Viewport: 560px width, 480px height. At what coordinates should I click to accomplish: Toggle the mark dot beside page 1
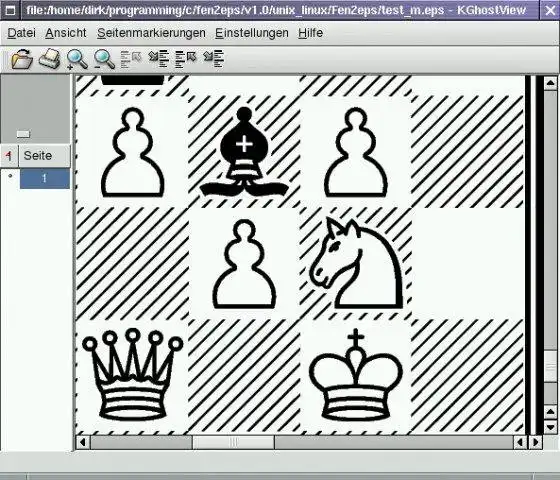10,176
